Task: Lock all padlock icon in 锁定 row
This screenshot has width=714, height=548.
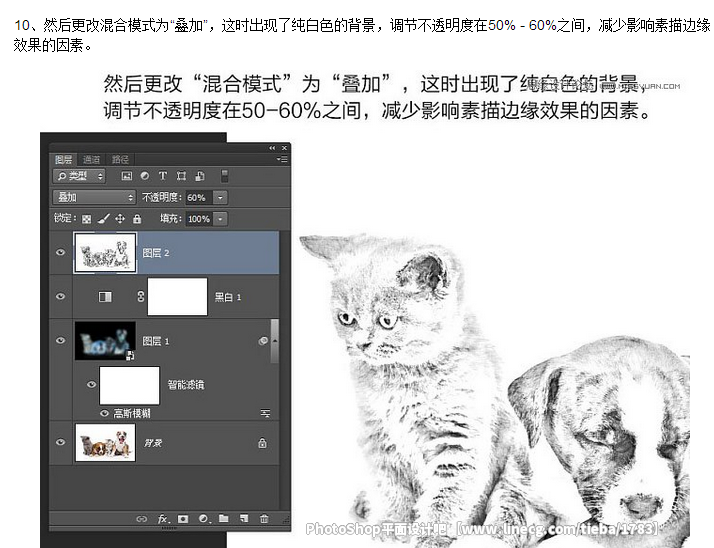Action: click(137, 219)
